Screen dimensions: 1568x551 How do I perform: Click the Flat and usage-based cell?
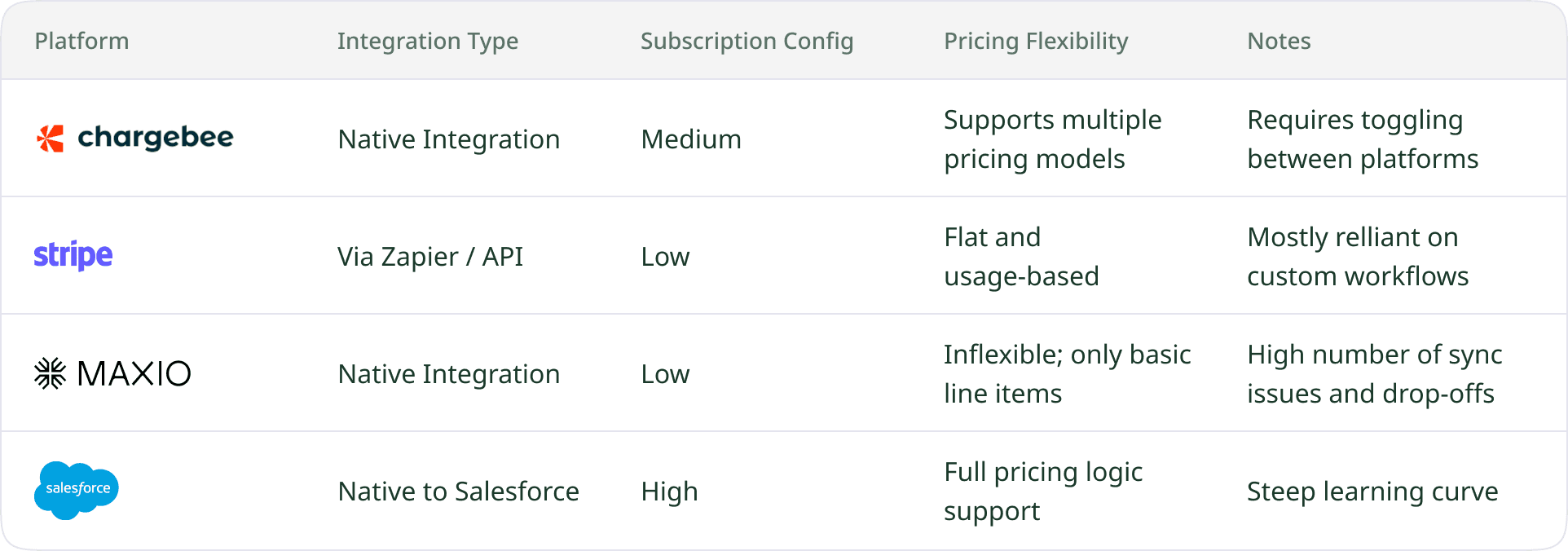(1021, 257)
